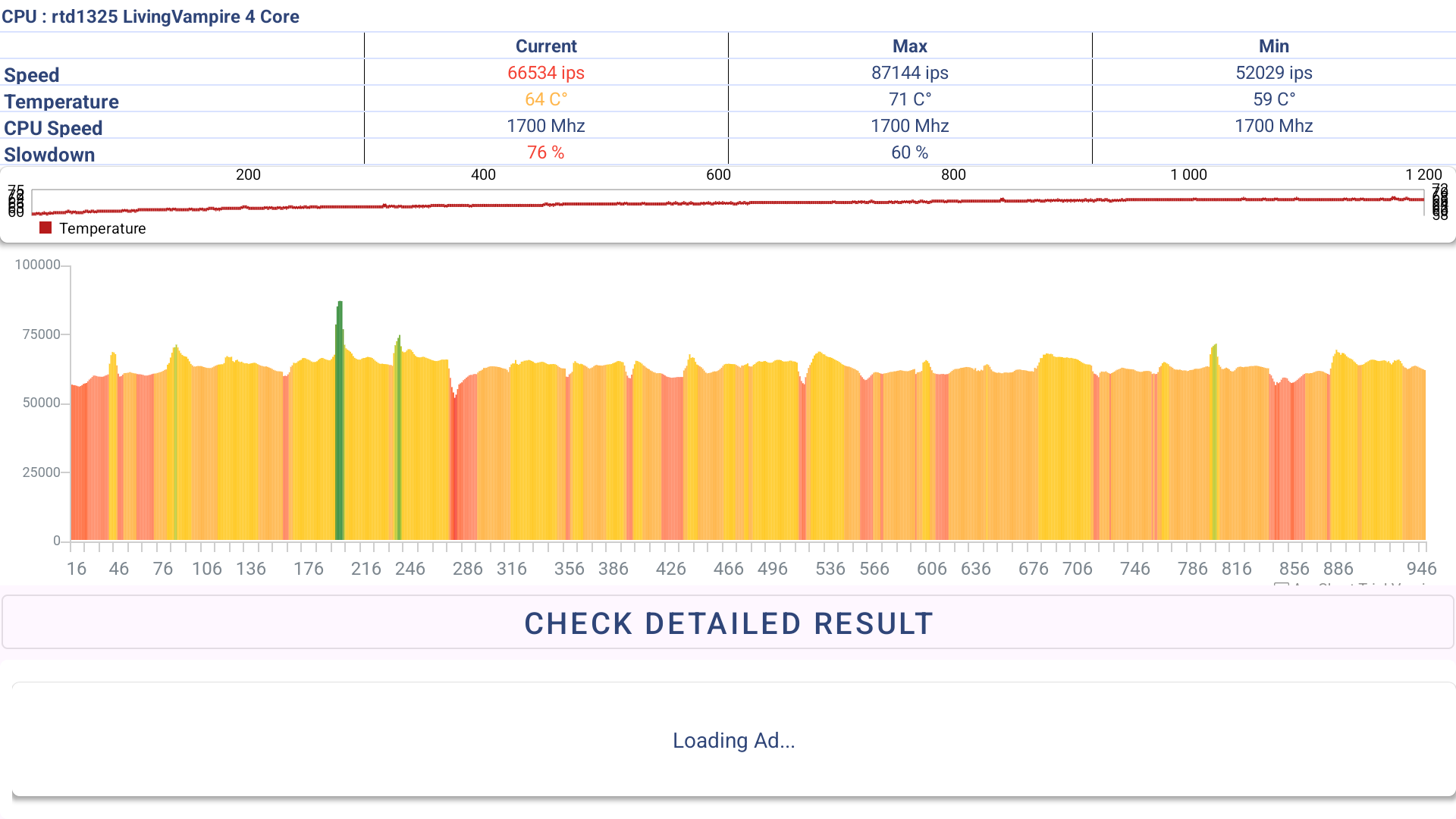
Task: Click the 600 mark on temperature timeline
Action: 718,175
